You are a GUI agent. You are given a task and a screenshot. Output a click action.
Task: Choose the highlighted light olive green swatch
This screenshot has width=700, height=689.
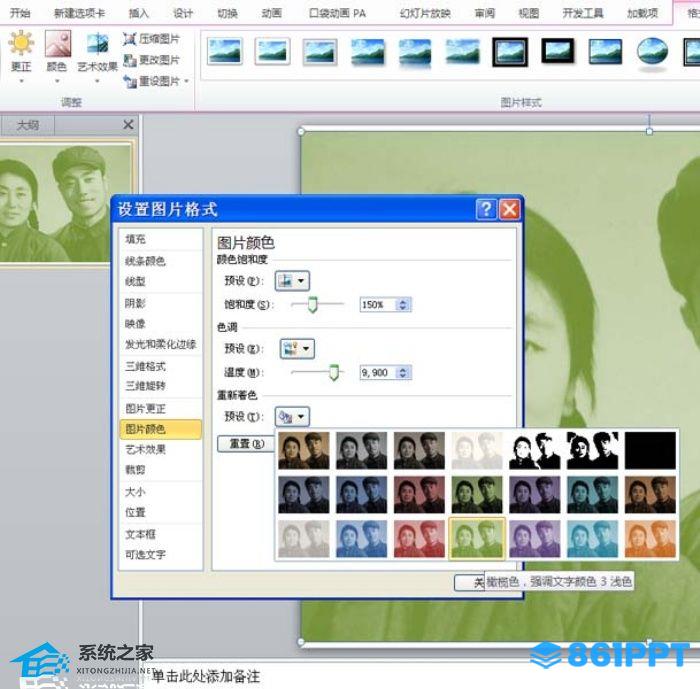[x=477, y=539]
